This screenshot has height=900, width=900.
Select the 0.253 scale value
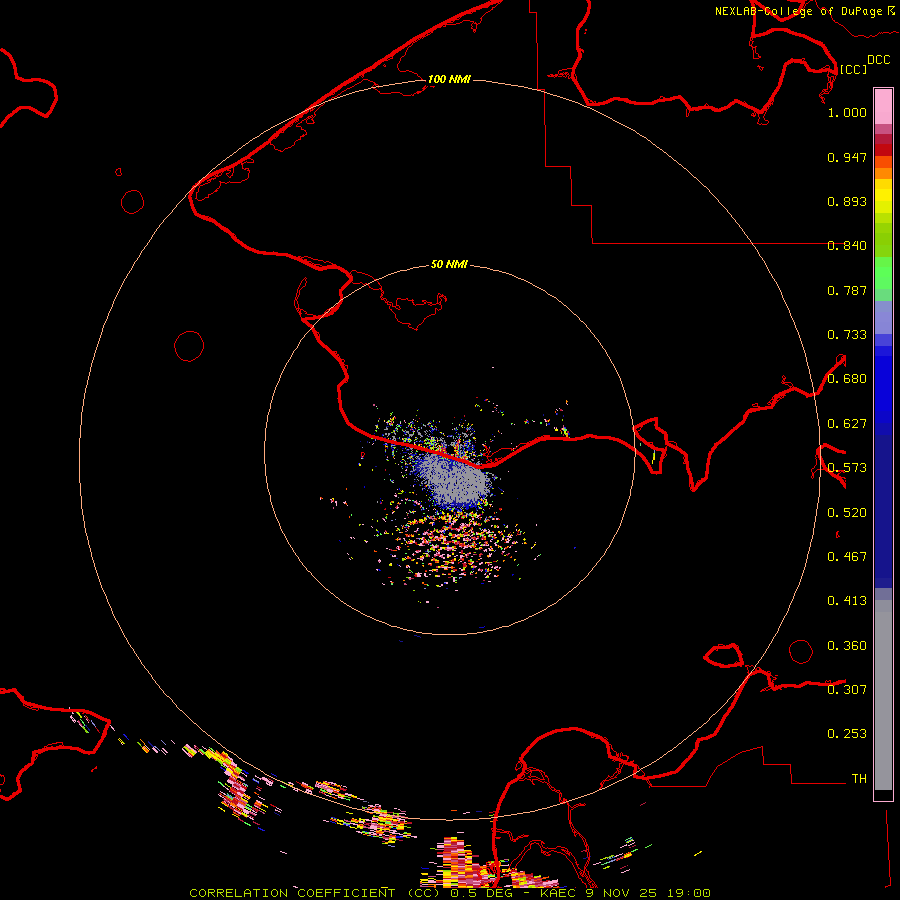pyautogui.click(x=847, y=734)
